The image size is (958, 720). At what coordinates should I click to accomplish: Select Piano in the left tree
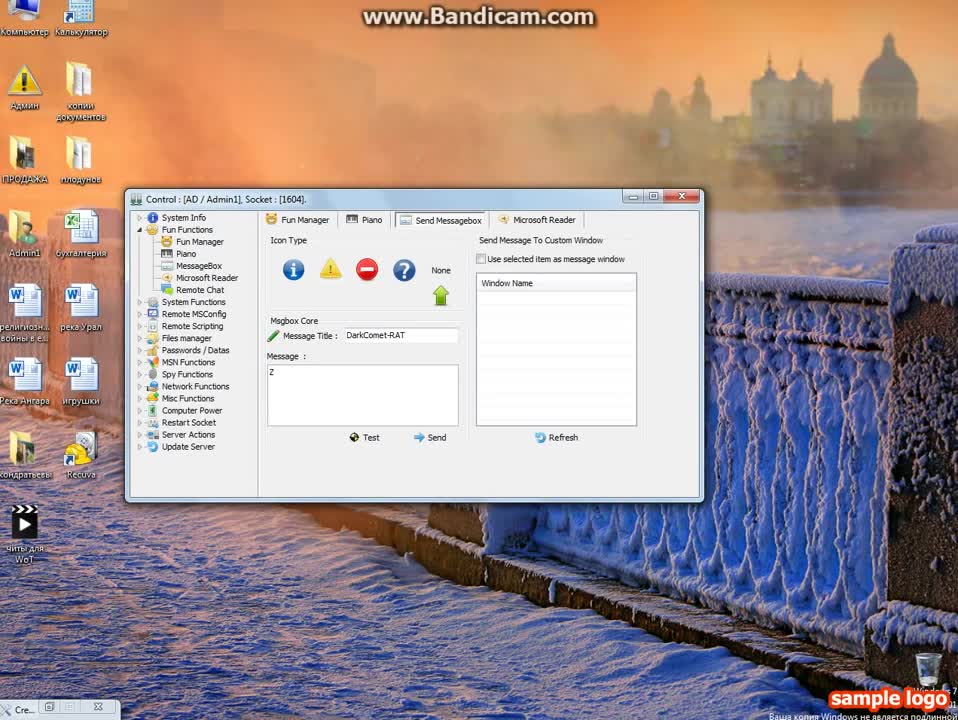186,254
